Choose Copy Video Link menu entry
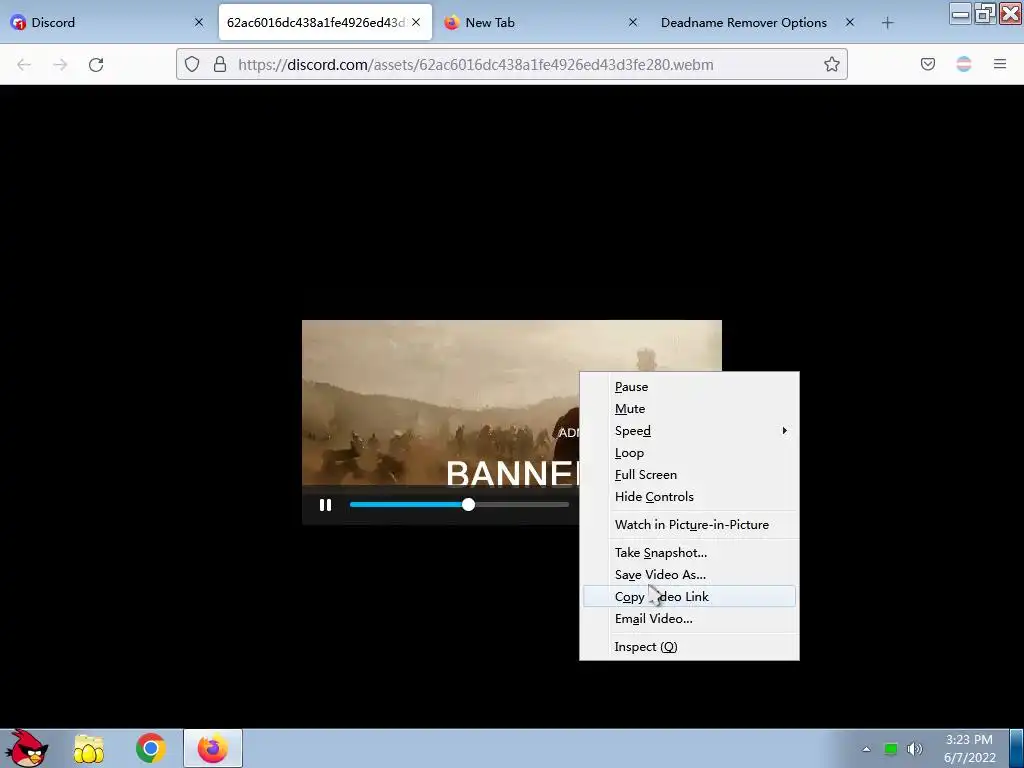This screenshot has width=1024, height=768. tap(689, 596)
